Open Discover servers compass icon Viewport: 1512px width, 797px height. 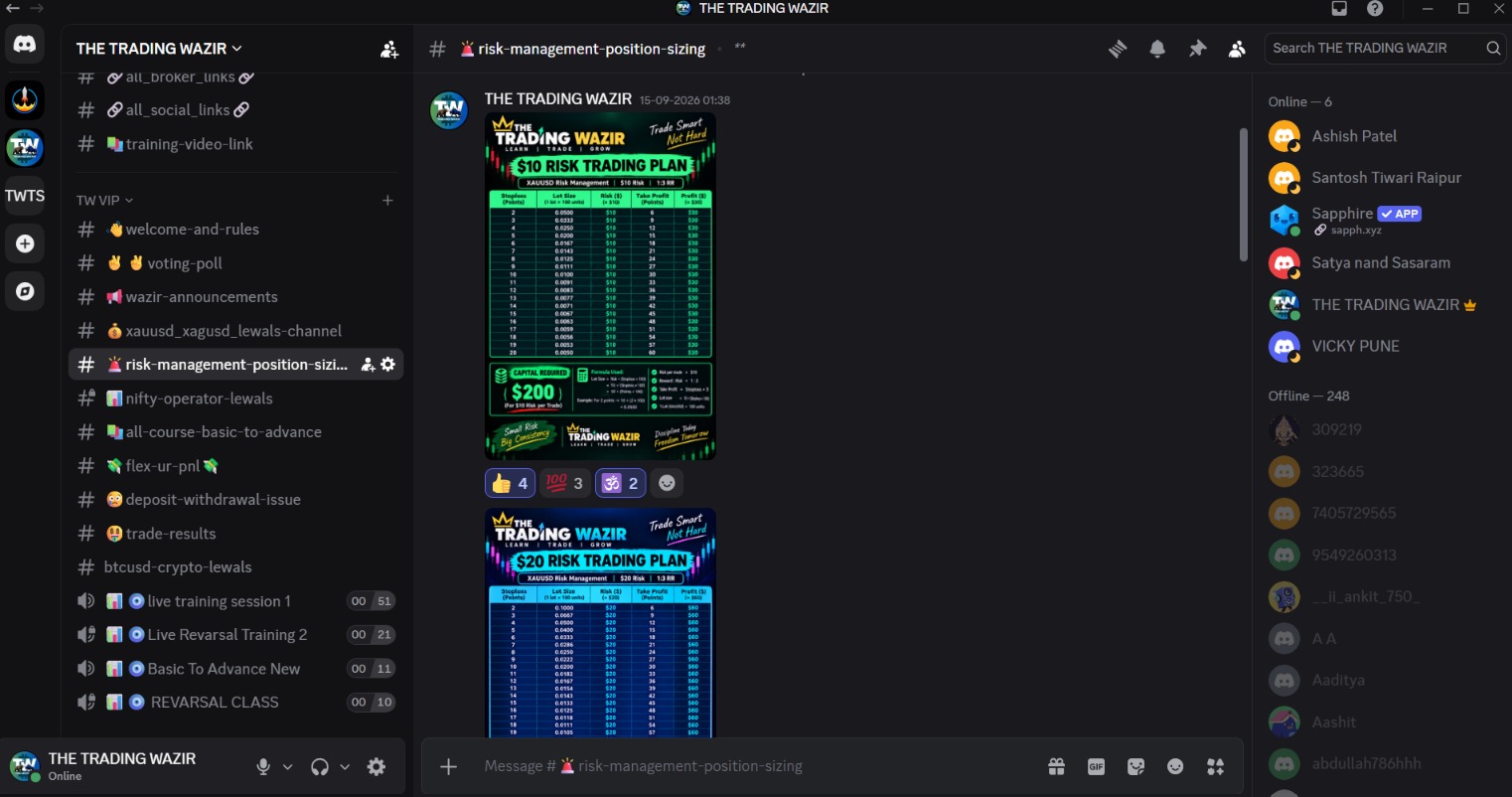click(25, 291)
